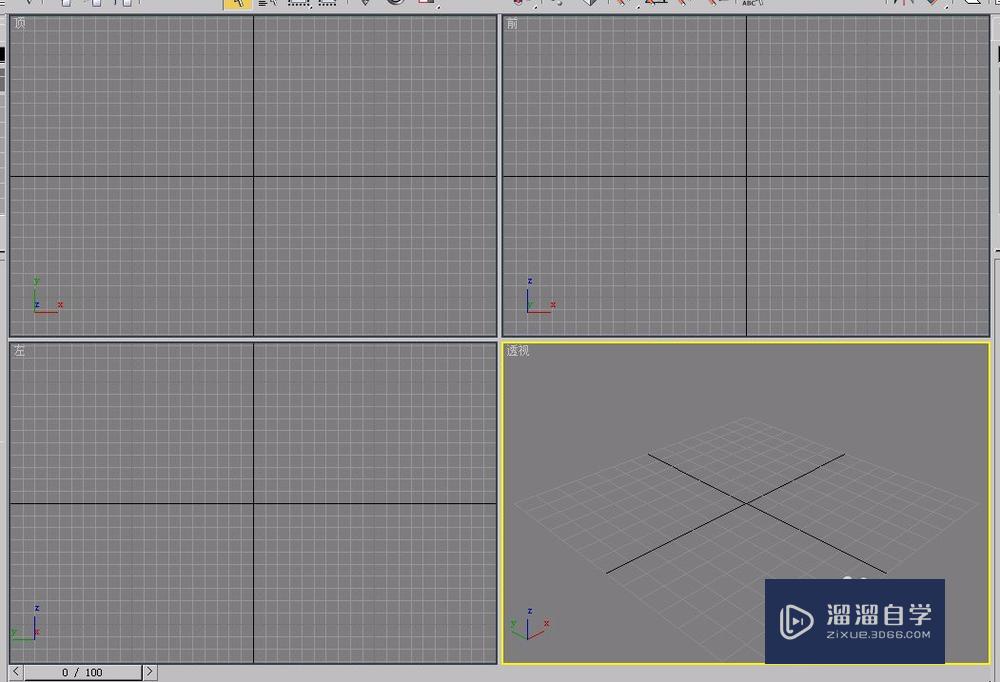
Task: Open the 左 (Left) viewport label menu
Action: tap(20, 350)
